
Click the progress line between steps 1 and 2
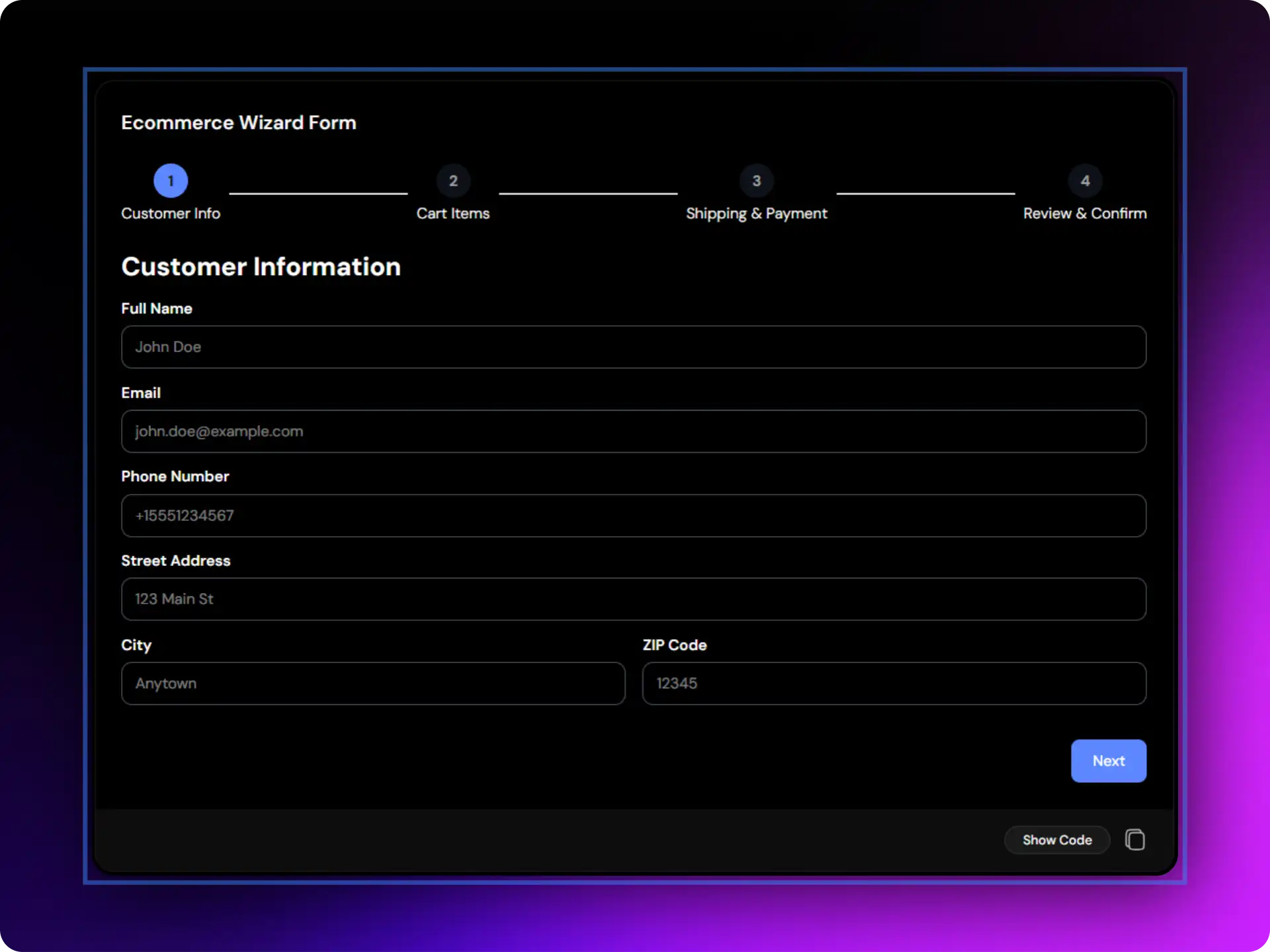pyautogui.click(x=318, y=193)
